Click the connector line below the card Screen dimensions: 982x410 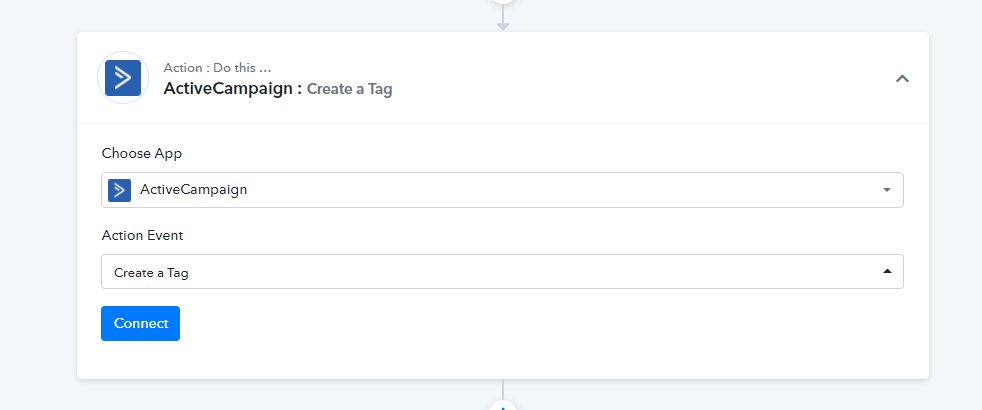(503, 389)
